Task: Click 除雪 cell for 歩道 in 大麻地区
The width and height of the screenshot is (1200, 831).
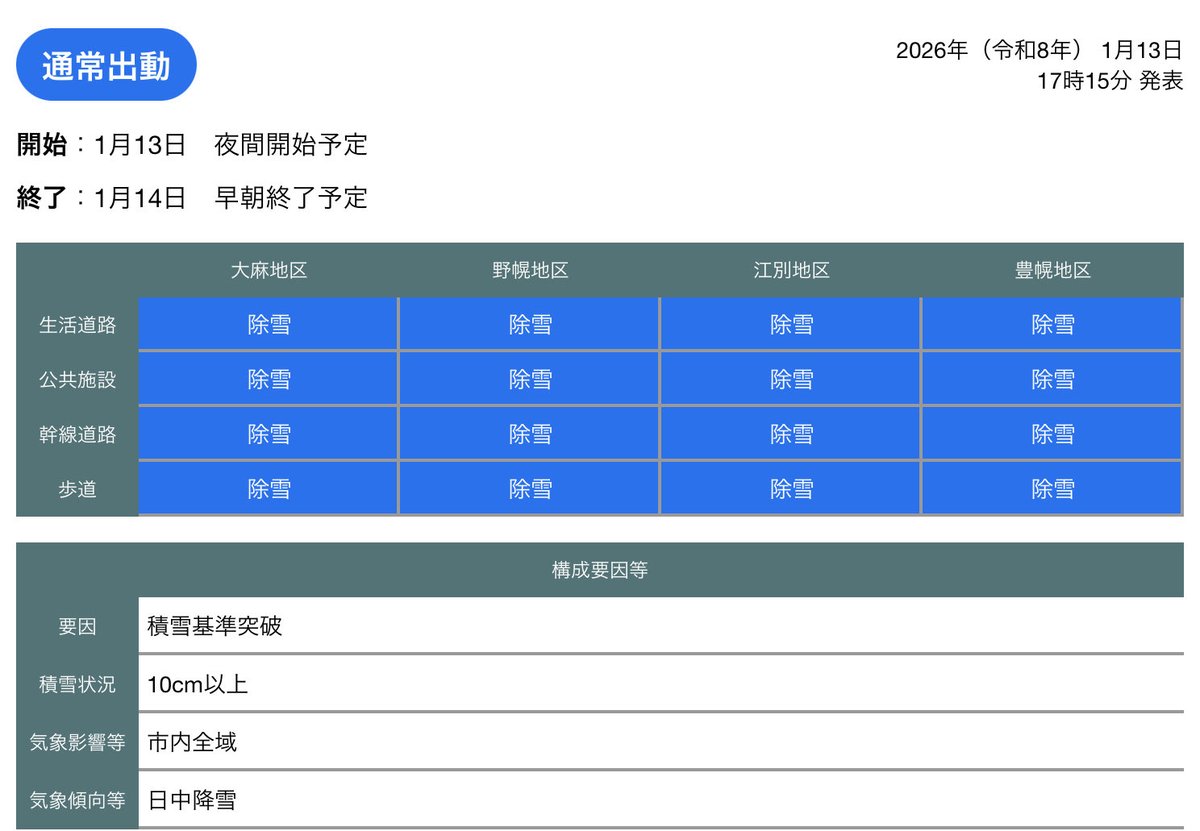Action: [268, 489]
